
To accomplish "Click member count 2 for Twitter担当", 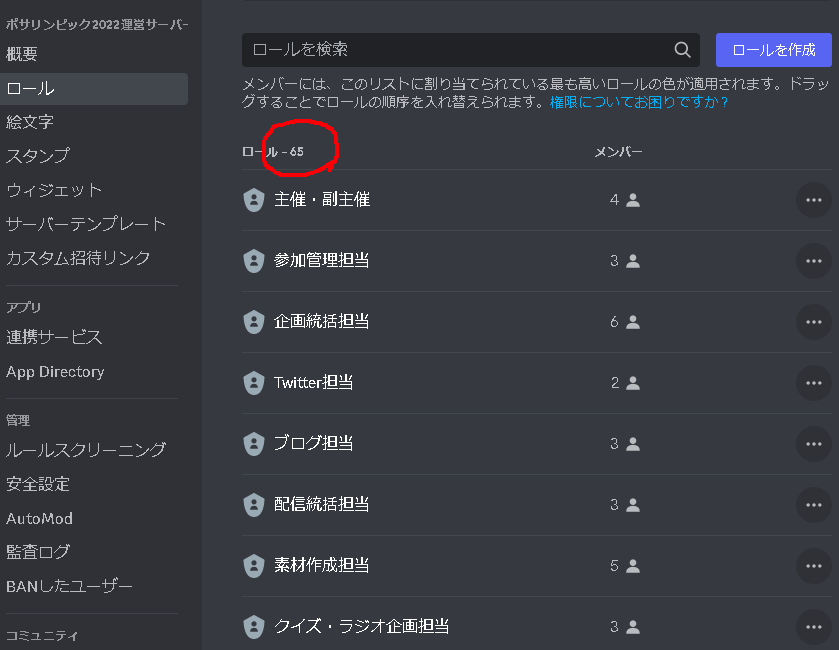I will click(615, 383).
